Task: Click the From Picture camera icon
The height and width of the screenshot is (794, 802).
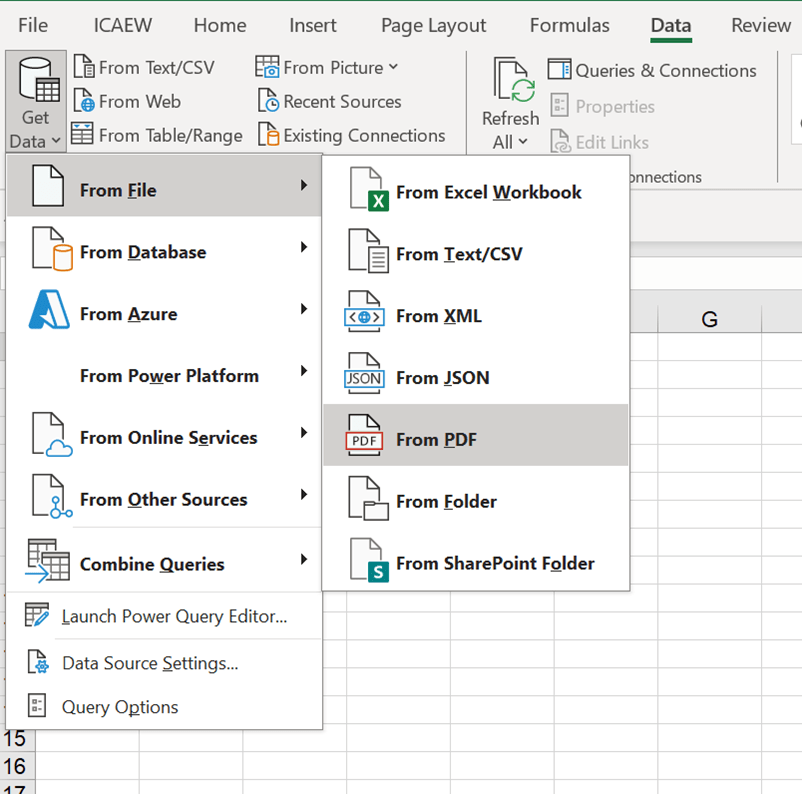Action: pyautogui.click(x=267, y=68)
